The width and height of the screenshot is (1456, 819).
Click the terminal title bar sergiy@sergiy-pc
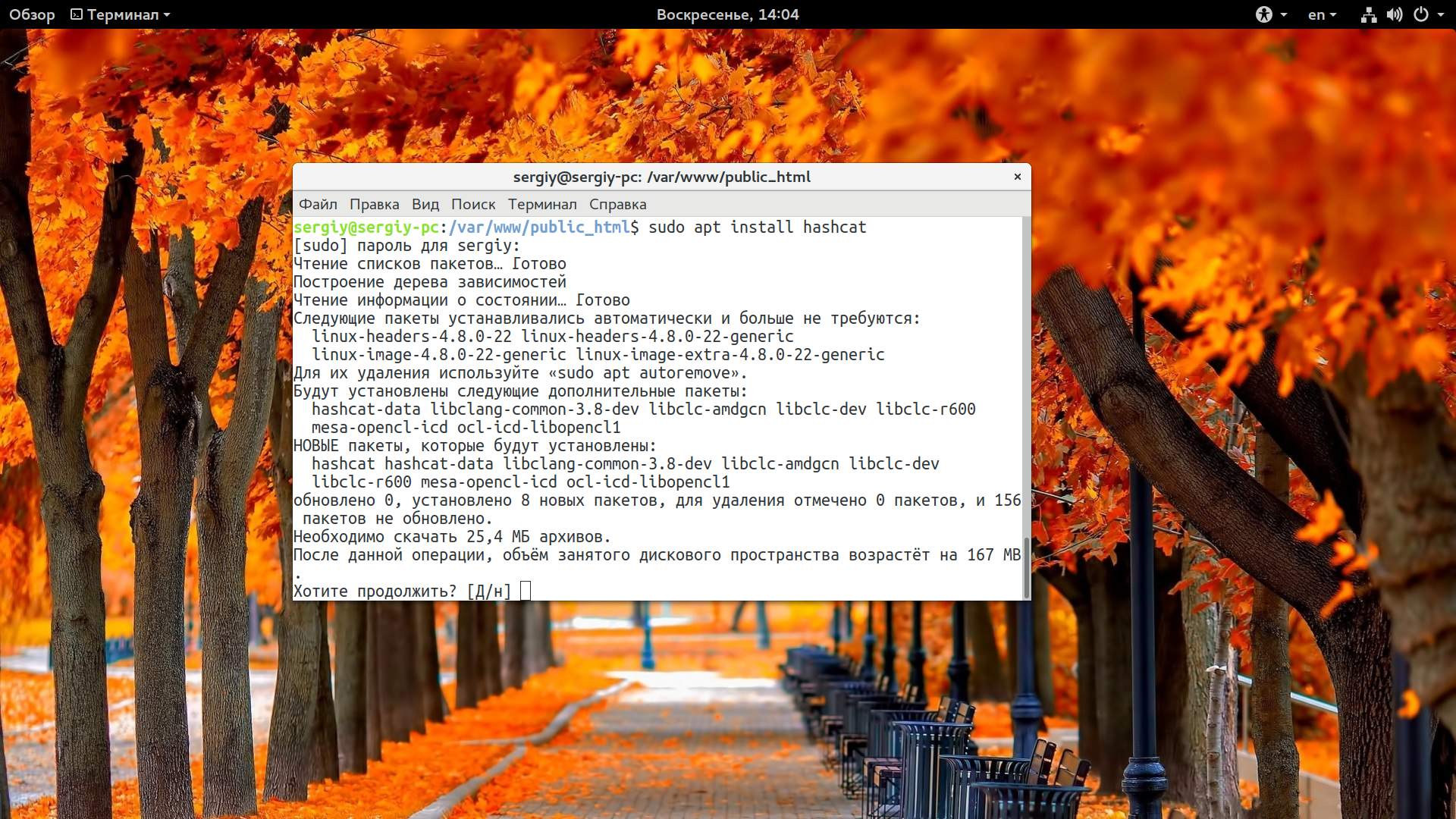click(661, 177)
